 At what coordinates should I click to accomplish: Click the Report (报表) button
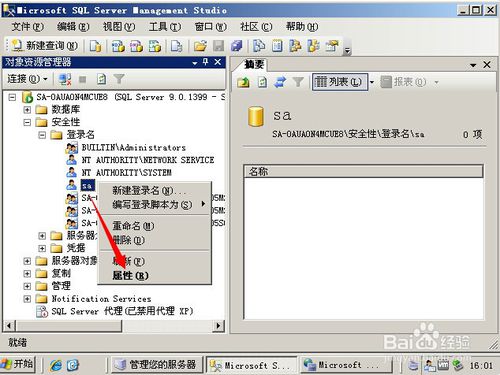tap(404, 82)
